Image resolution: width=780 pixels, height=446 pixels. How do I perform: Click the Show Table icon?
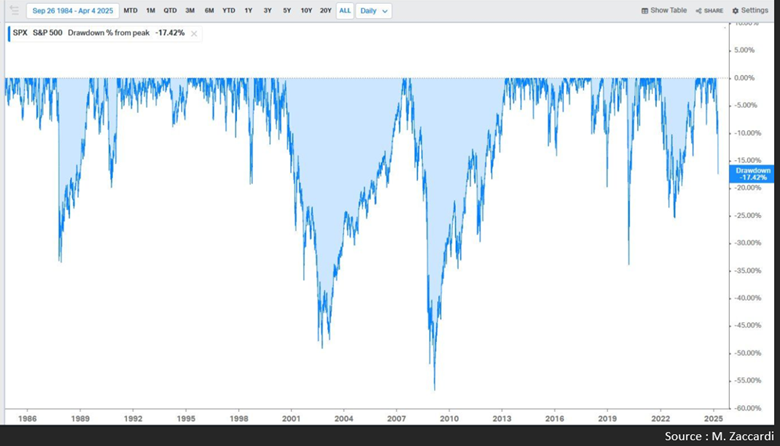coord(646,11)
